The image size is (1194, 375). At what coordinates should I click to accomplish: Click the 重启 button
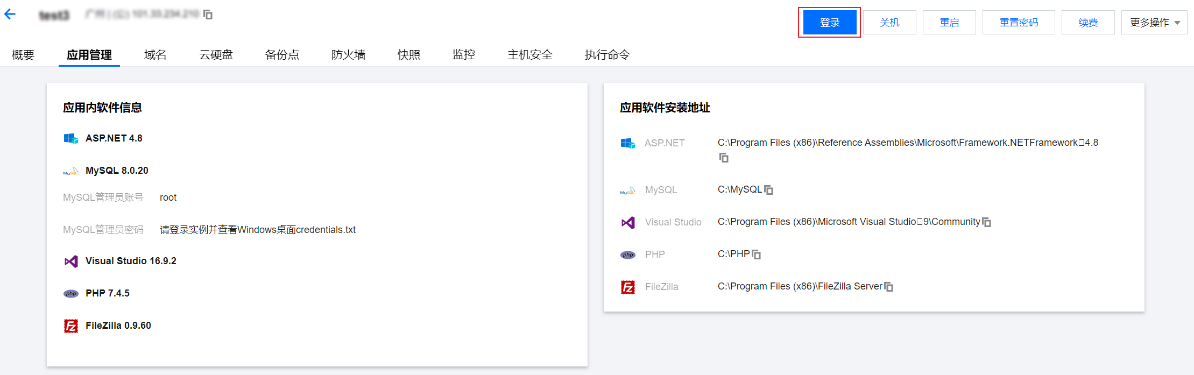coord(949,23)
